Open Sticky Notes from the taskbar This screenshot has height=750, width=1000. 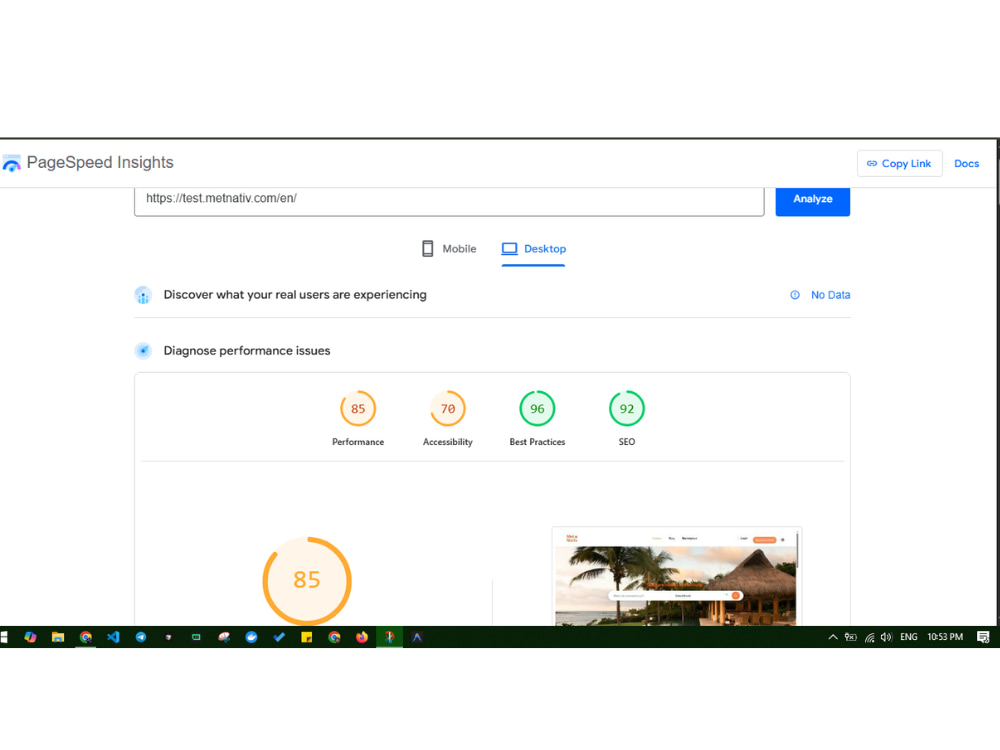(x=307, y=637)
